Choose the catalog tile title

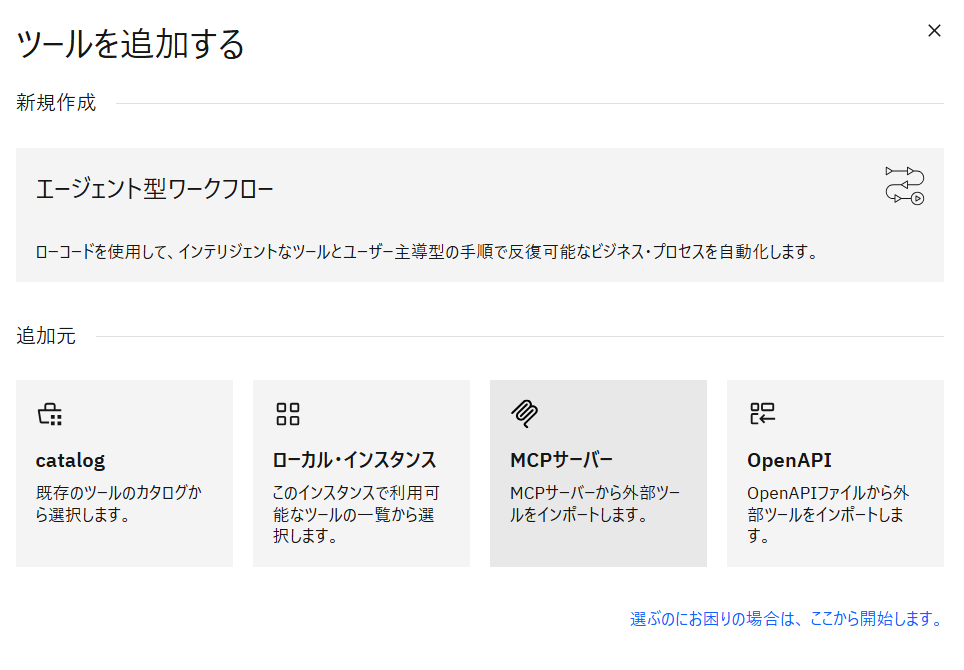(70, 461)
